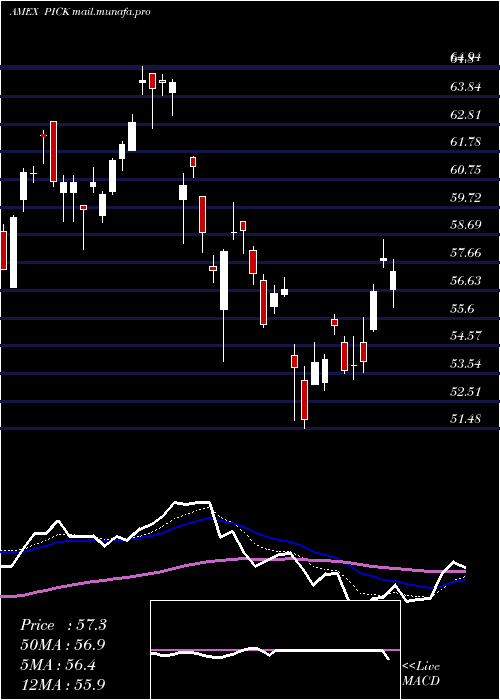Click the 61.78 price axis label
Screen dimensions: 500x700
tap(466, 142)
